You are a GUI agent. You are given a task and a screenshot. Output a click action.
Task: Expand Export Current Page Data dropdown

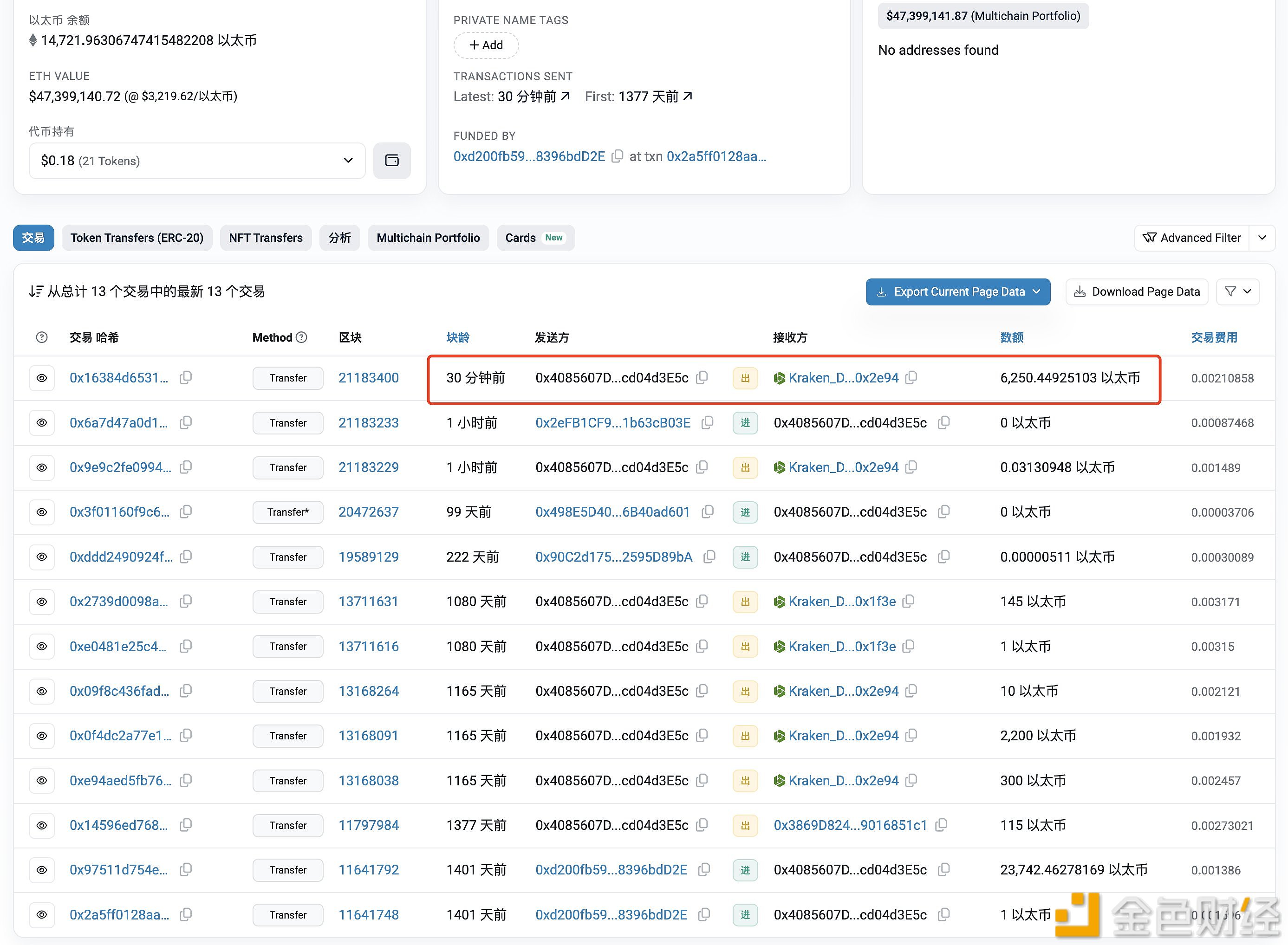(958, 292)
